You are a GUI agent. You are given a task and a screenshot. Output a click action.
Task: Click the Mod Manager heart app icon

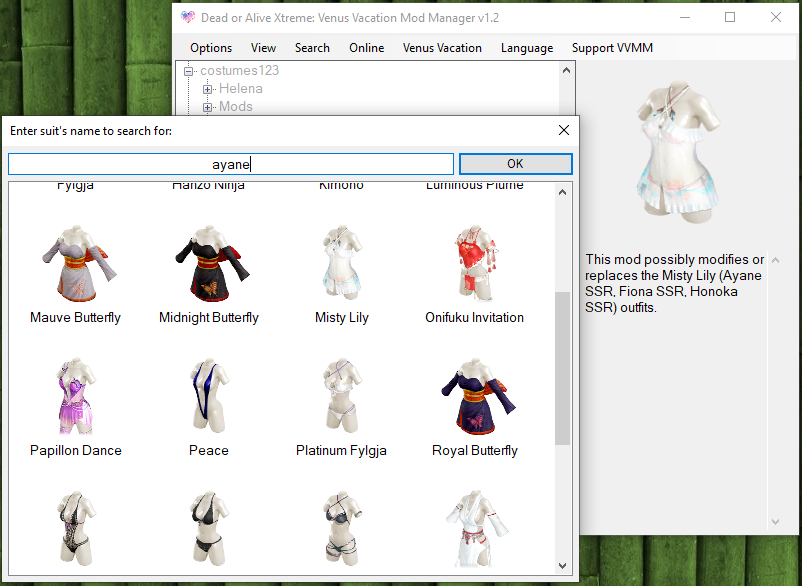coord(188,17)
